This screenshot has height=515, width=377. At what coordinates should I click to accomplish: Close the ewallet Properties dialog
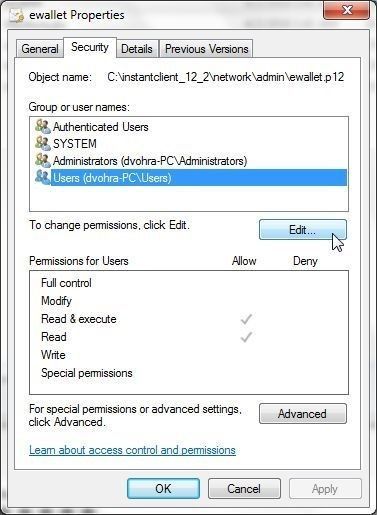click(x=346, y=10)
